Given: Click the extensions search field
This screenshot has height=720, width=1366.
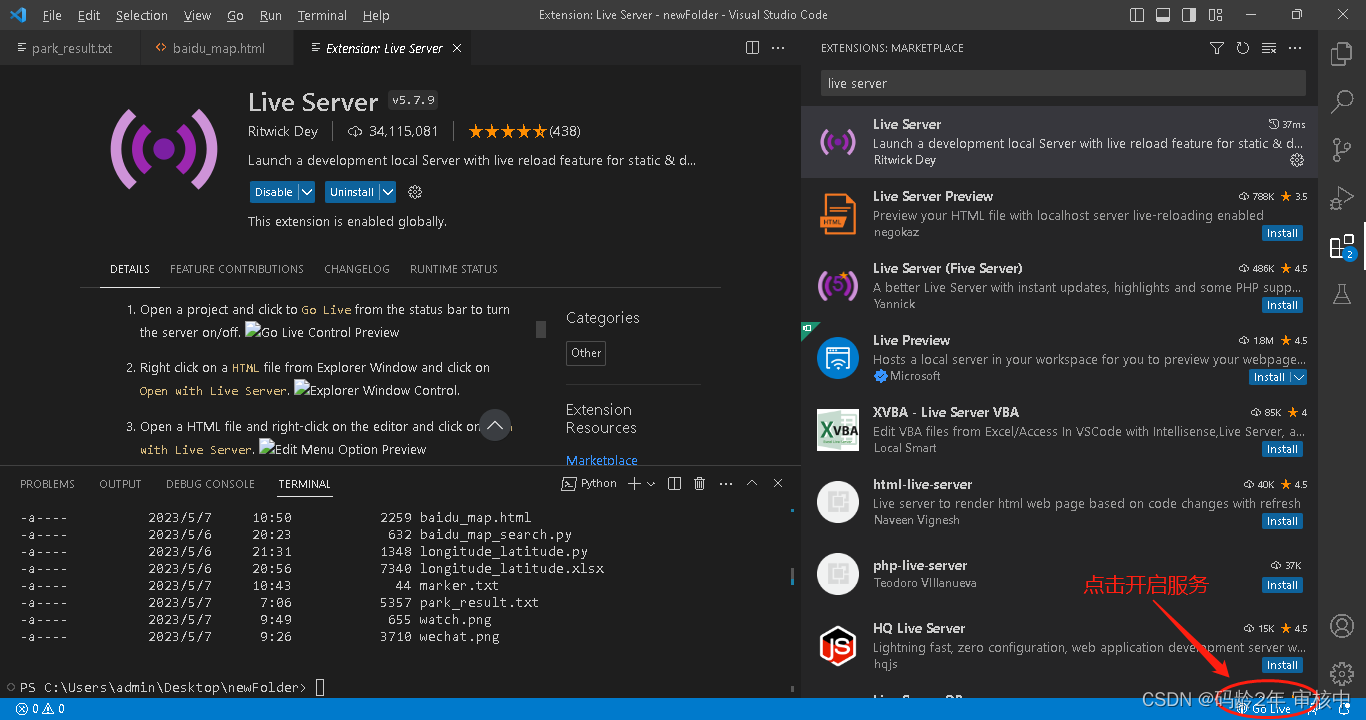Looking at the screenshot, I should point(1063,84).
